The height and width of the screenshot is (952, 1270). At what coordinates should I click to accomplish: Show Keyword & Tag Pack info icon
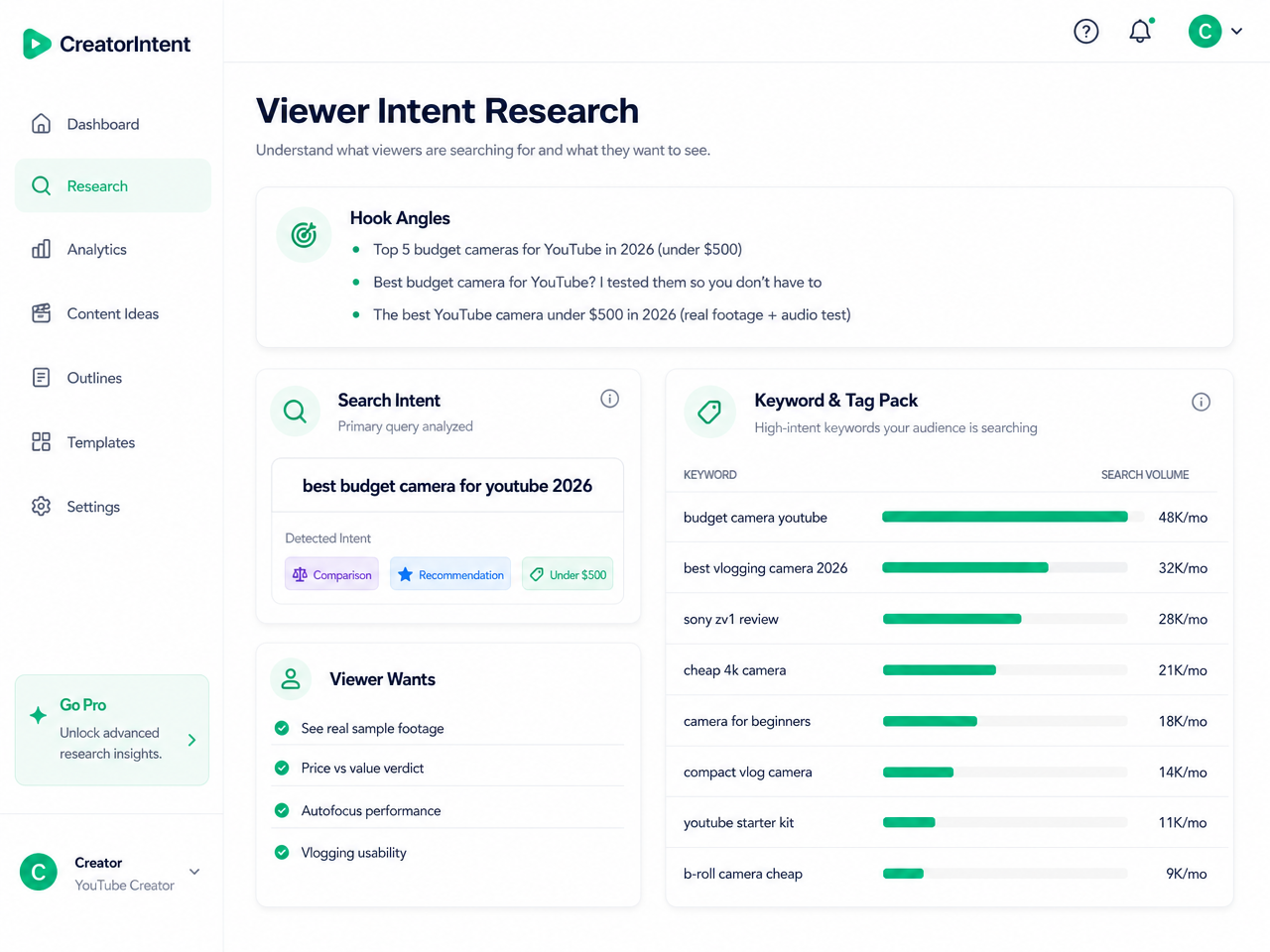pyautogui.click(x=1201, y=402)
